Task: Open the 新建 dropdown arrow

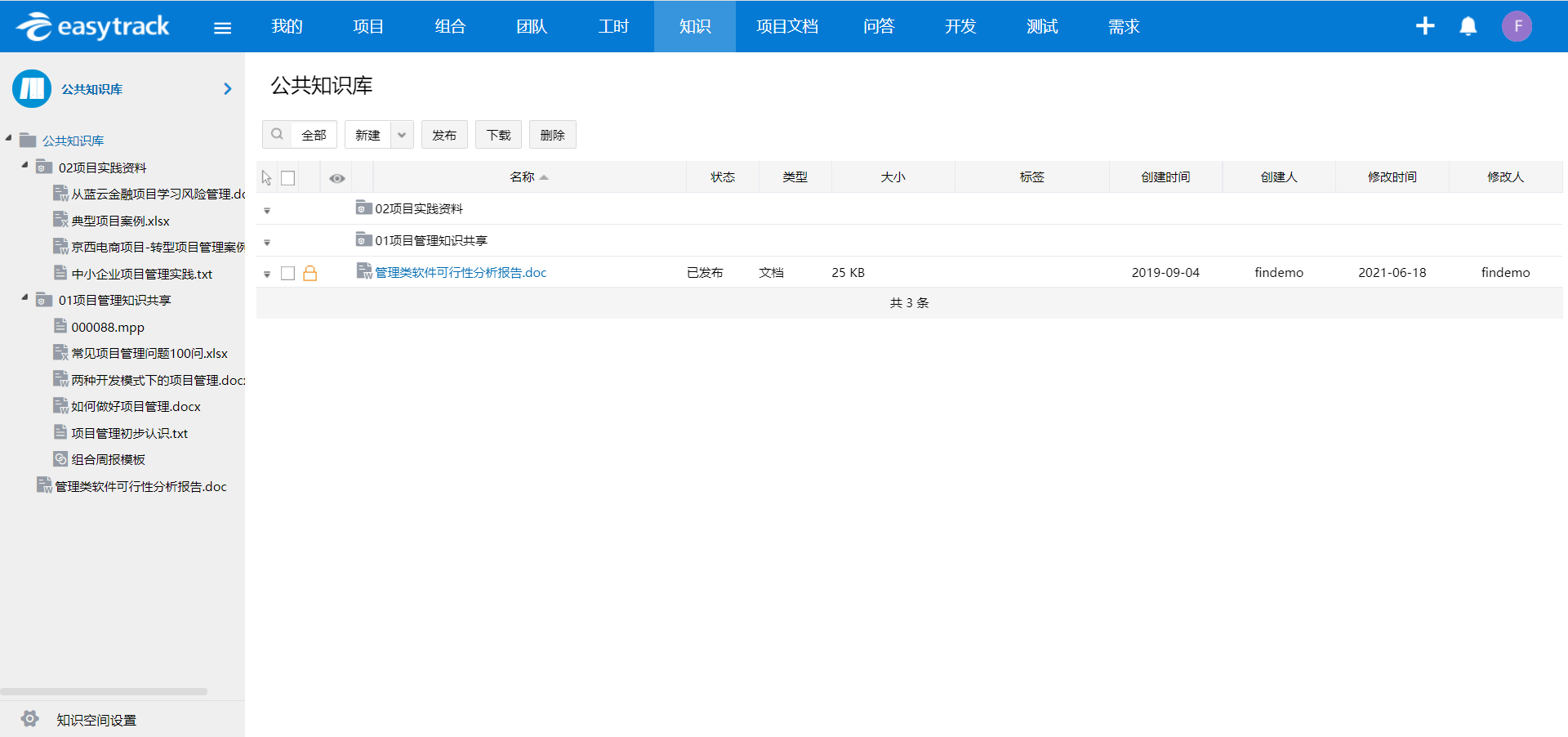Action: click(x=402, y=135)
